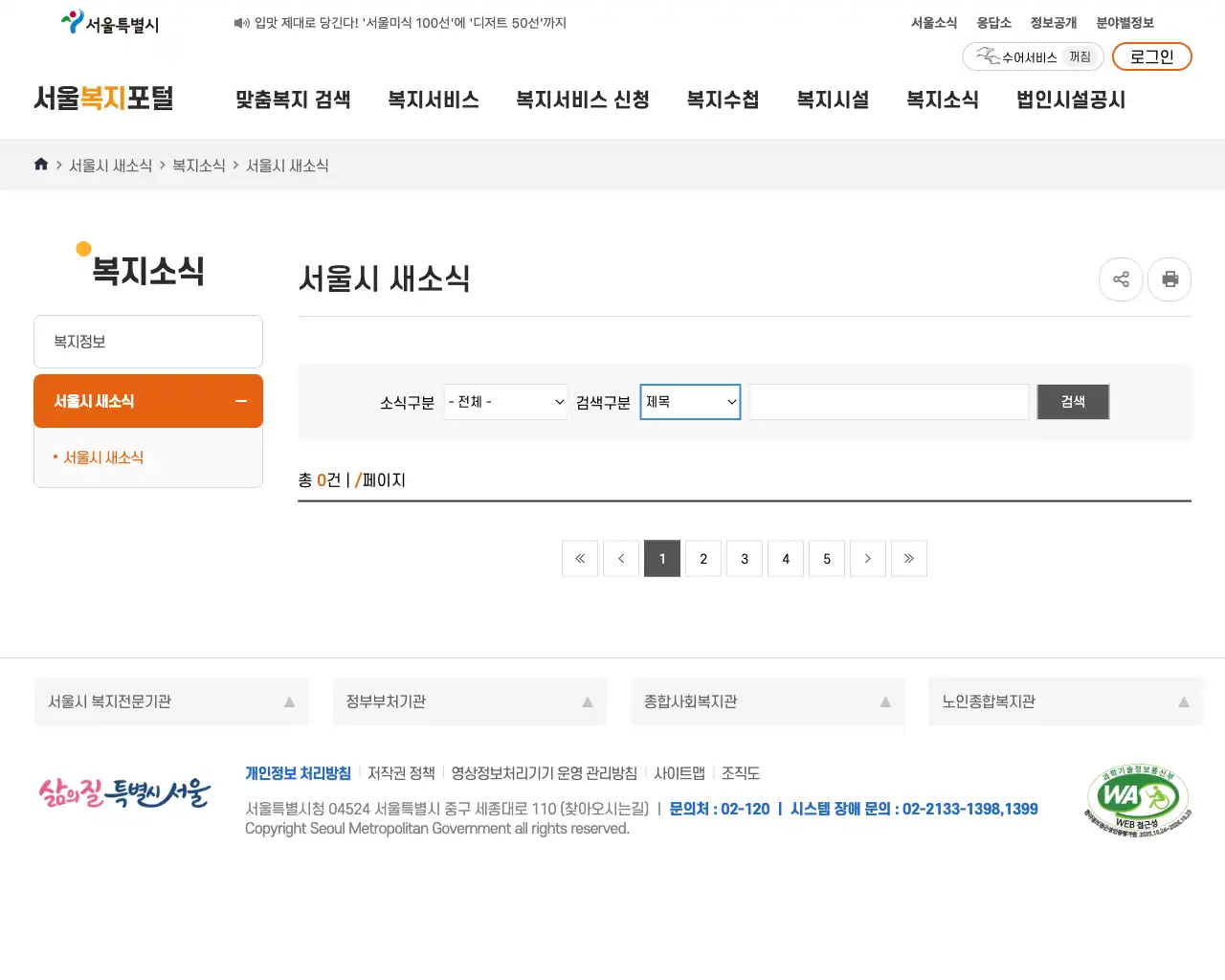
Task: Expand the 정부부처기관 list
Action: pyautogui.click(x=470, y=702)
